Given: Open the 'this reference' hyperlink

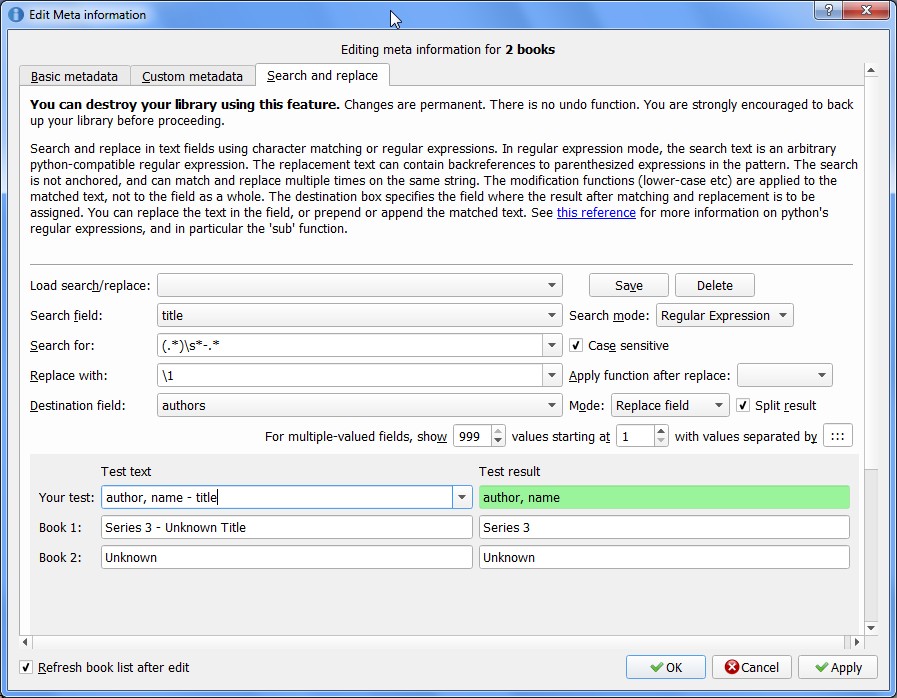Looking at the screenshot, I should [x=596, y=213].
